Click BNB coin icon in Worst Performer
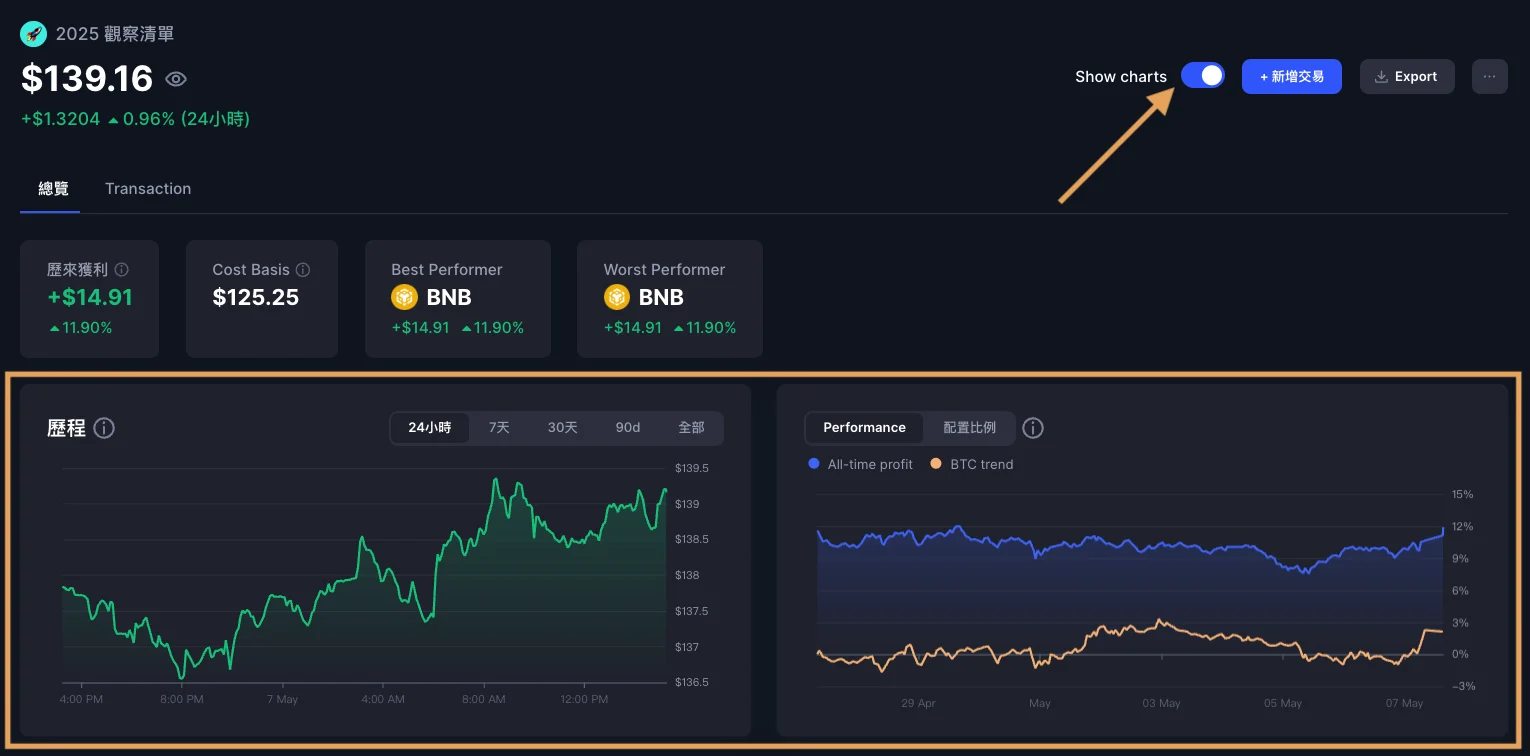 [616, 297]
